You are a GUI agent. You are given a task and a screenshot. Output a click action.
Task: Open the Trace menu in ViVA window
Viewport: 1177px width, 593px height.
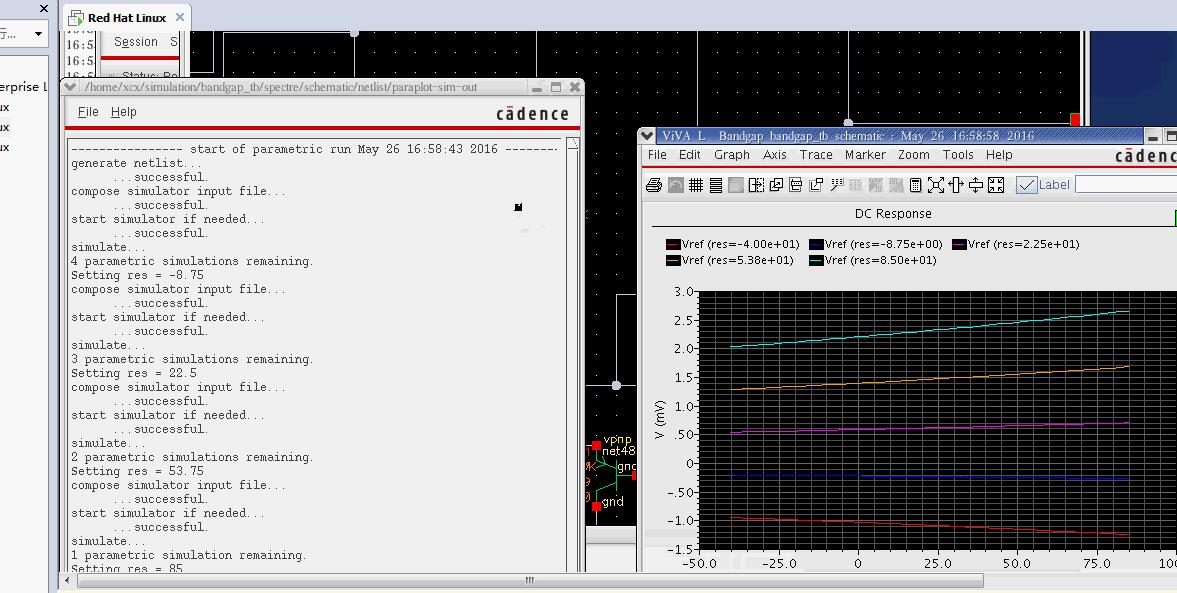(x=816, y=155)
